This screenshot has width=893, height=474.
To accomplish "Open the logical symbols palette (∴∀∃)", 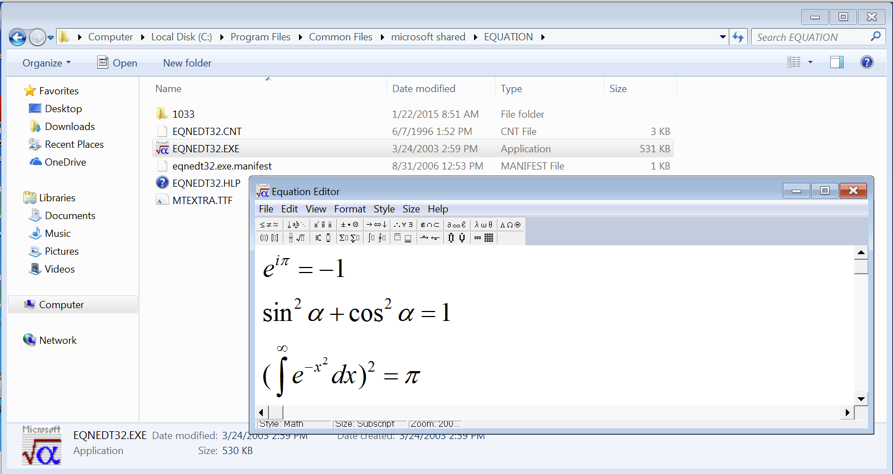I will click(x=404, y=224).
